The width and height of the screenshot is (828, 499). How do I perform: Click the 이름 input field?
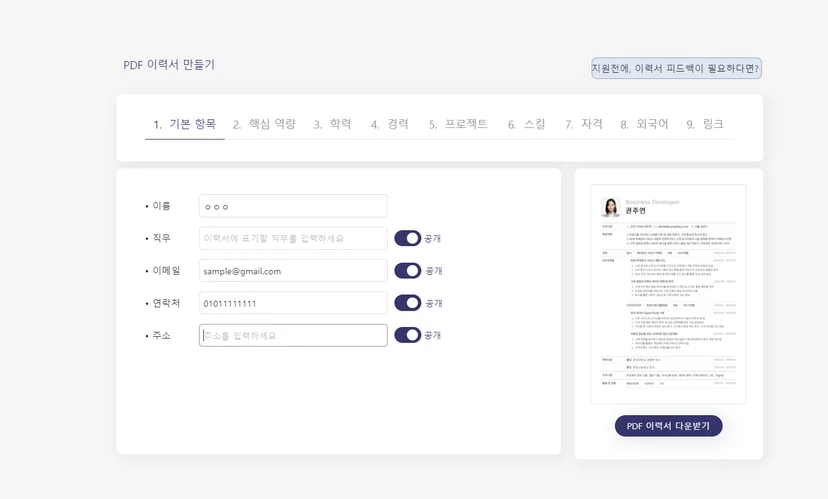(x=293, y=206)
